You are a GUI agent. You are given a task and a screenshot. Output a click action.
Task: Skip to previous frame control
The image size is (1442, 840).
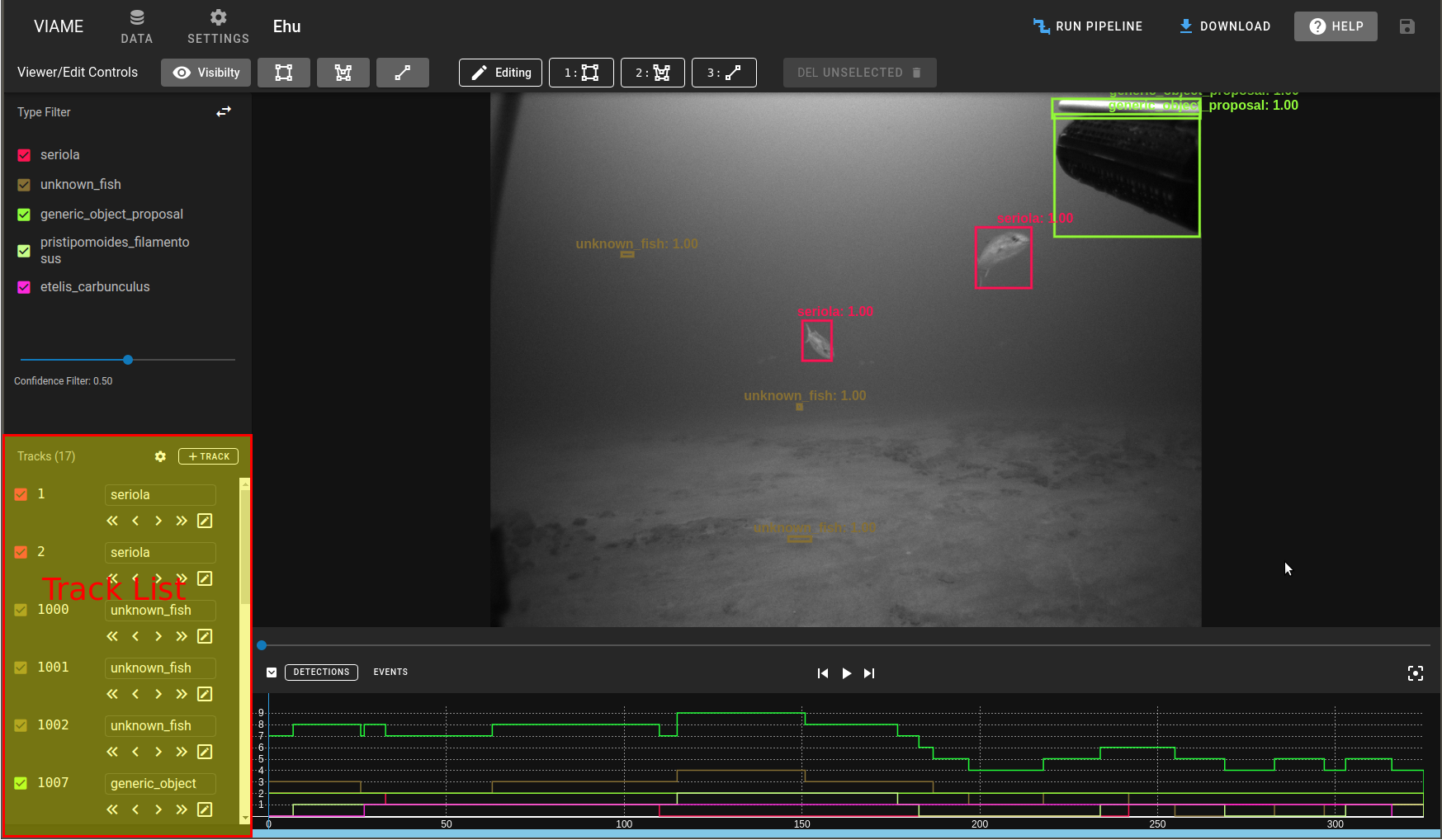click(823, 673)
